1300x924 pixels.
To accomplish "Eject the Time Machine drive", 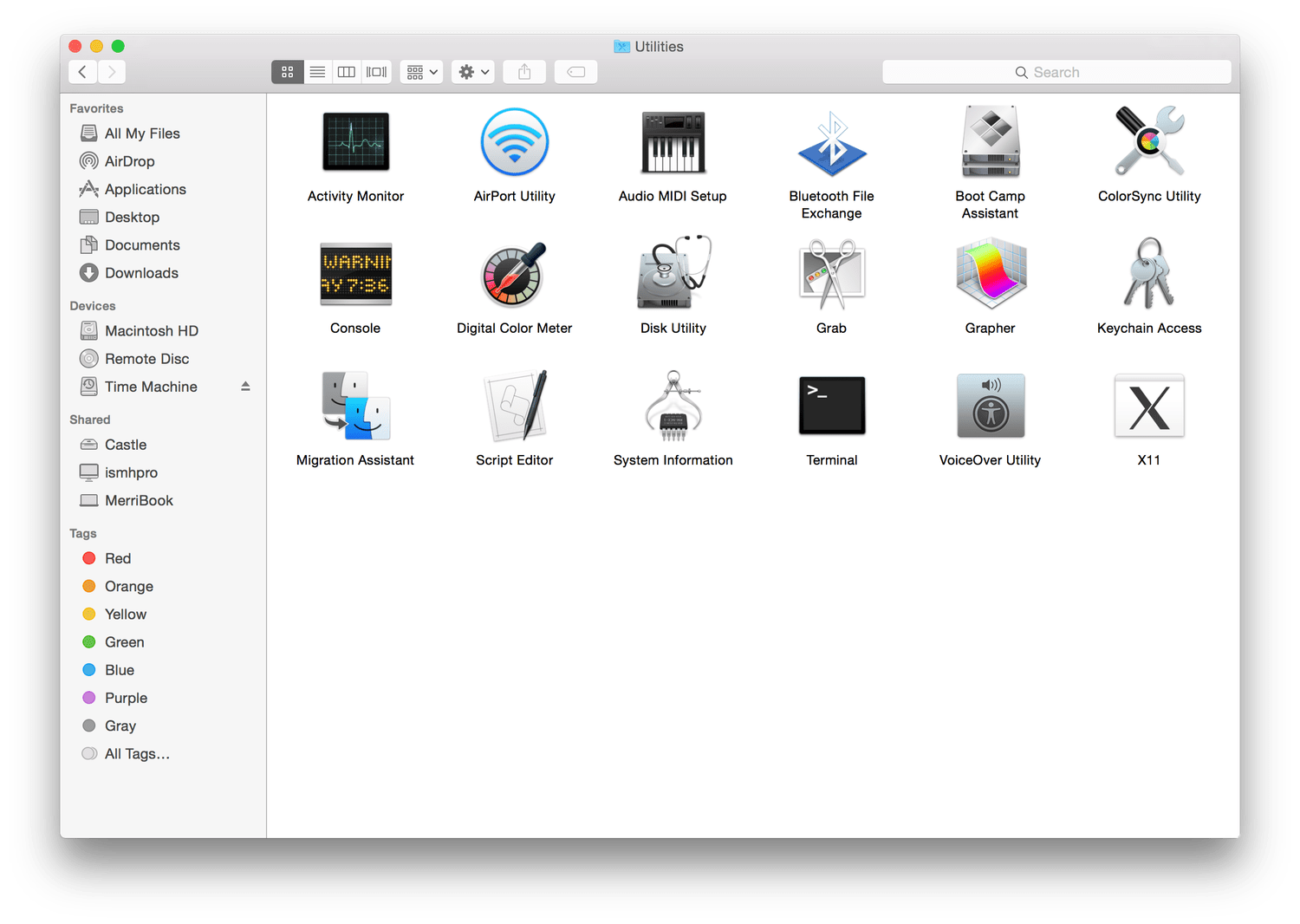I will click(x=245, y=387).
